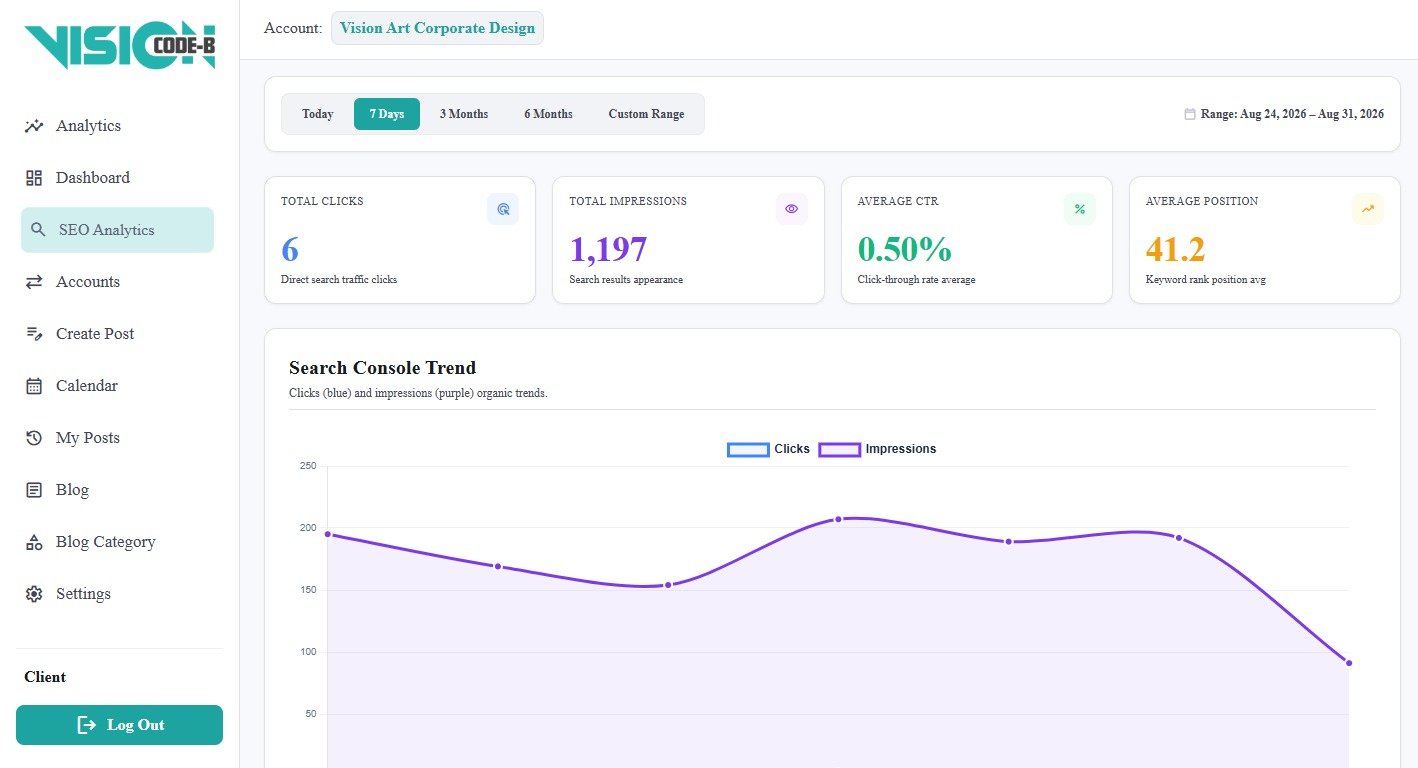Open the Create Post page
1418x768 pixels.
pyautogui.click(x=117, y=334)
